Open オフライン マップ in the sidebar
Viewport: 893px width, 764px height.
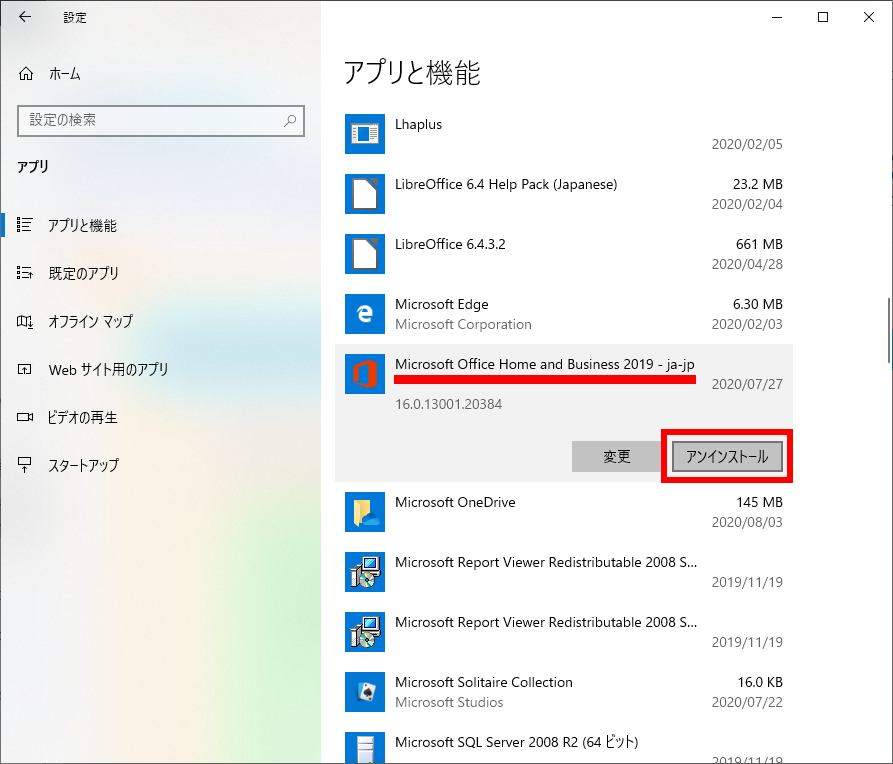point(91,321)
